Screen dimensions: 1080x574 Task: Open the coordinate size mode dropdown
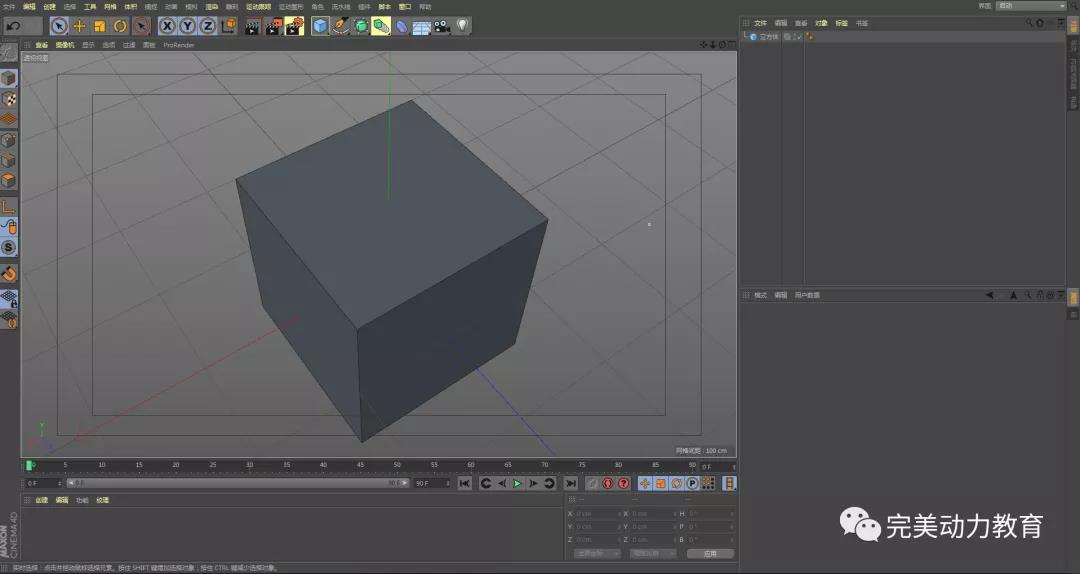coord(652,553)
